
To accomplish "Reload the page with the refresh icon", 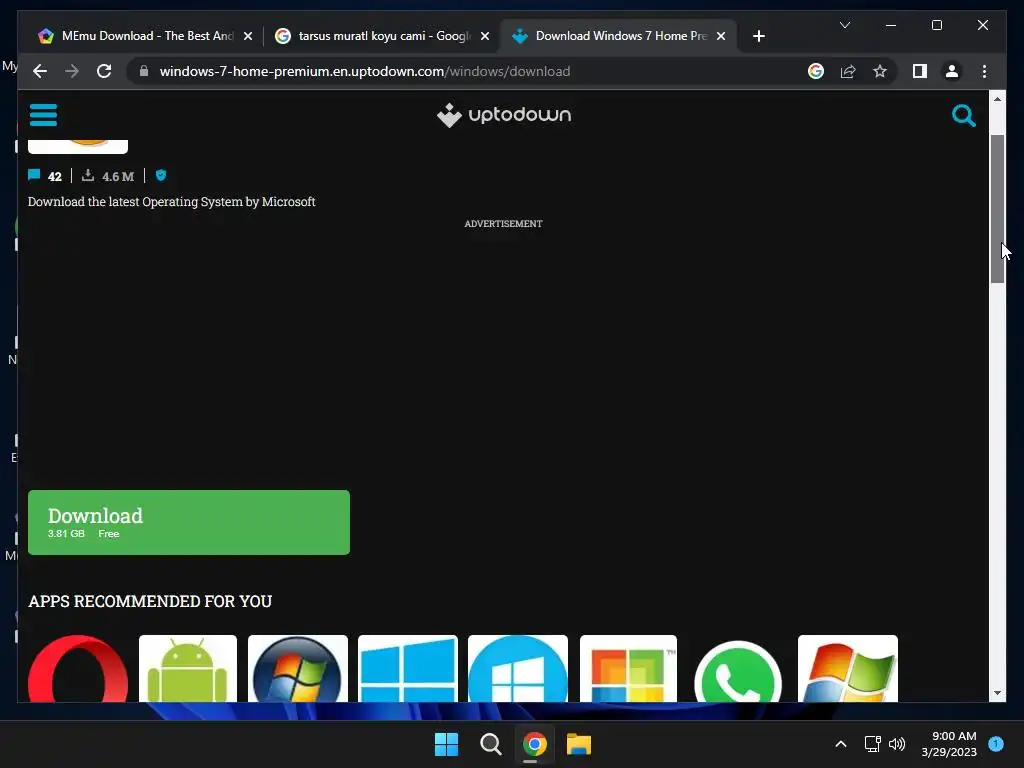I will pyautogui.click(x=104, y=71).
